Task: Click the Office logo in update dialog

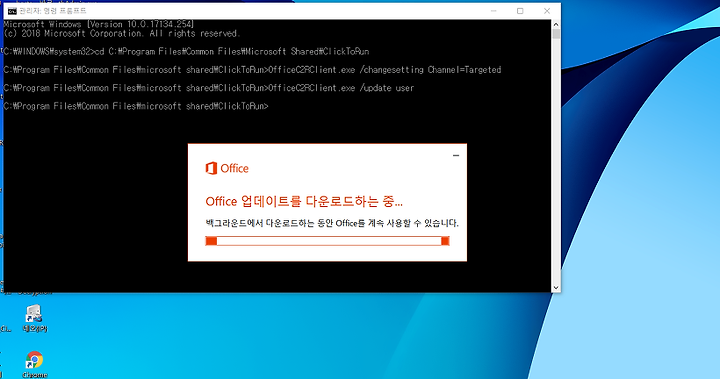Action: pos(227,168)
